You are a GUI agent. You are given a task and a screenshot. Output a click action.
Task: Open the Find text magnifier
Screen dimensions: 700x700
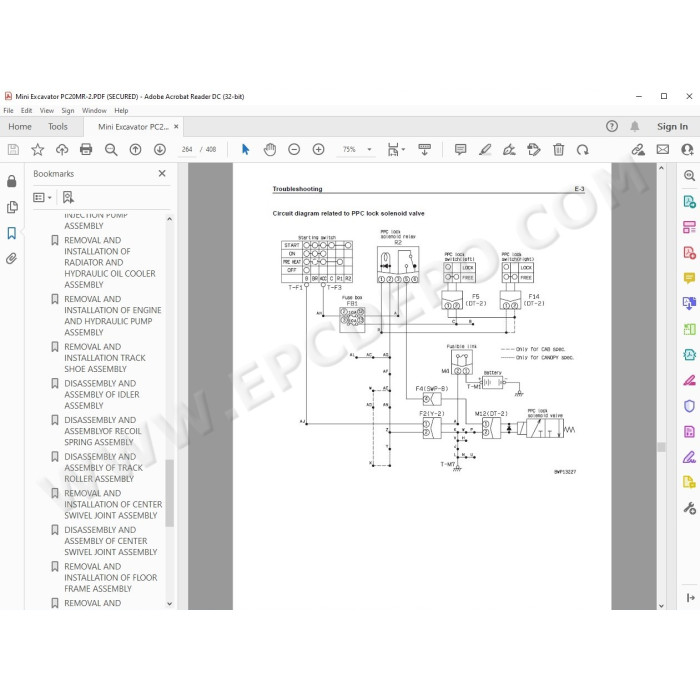[x=111, y=150]
